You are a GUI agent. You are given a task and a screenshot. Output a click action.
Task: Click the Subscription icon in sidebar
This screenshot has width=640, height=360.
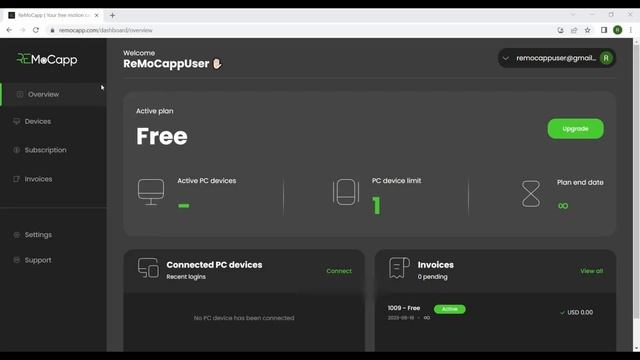(x=16, y=150)
